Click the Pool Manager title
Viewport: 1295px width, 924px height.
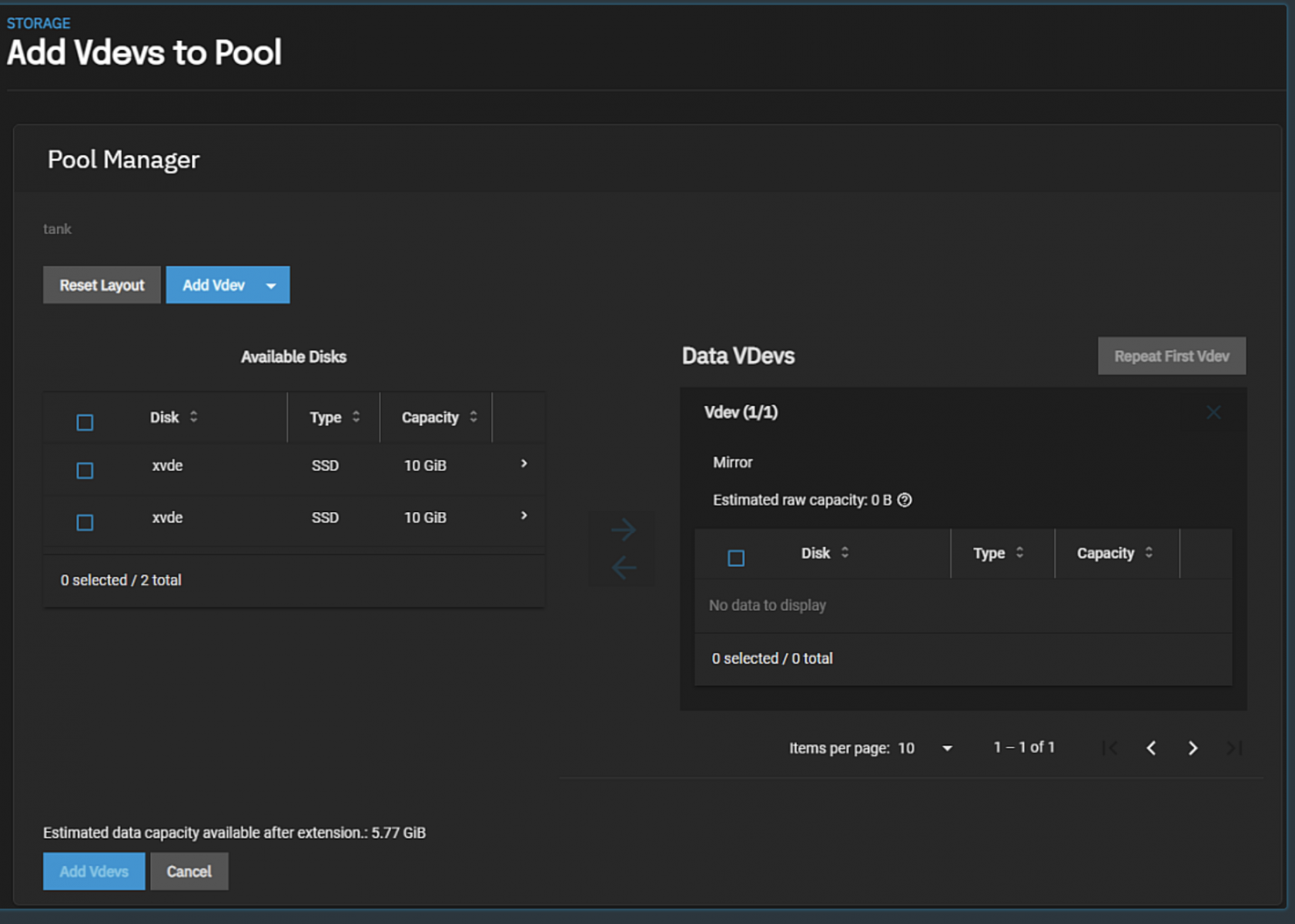tap(123, 159)
